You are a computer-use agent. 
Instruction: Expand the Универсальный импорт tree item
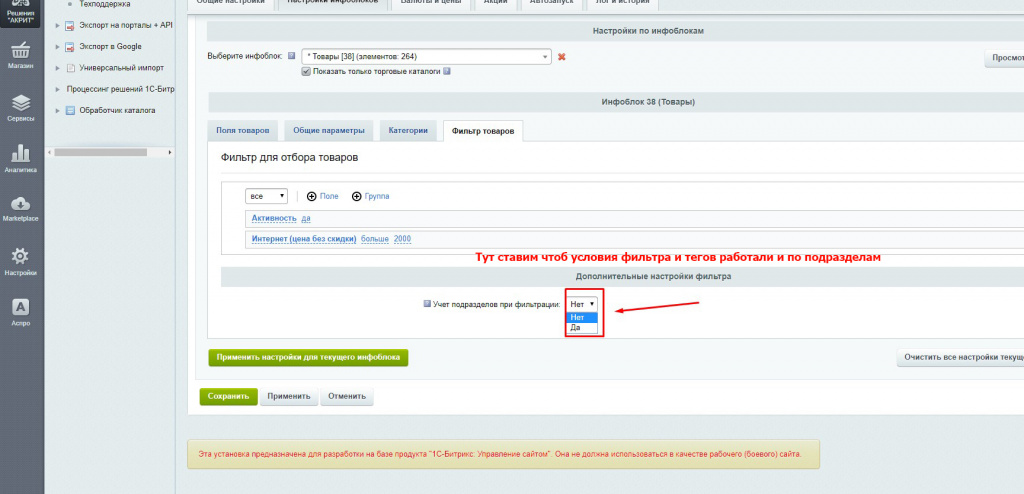57,68
